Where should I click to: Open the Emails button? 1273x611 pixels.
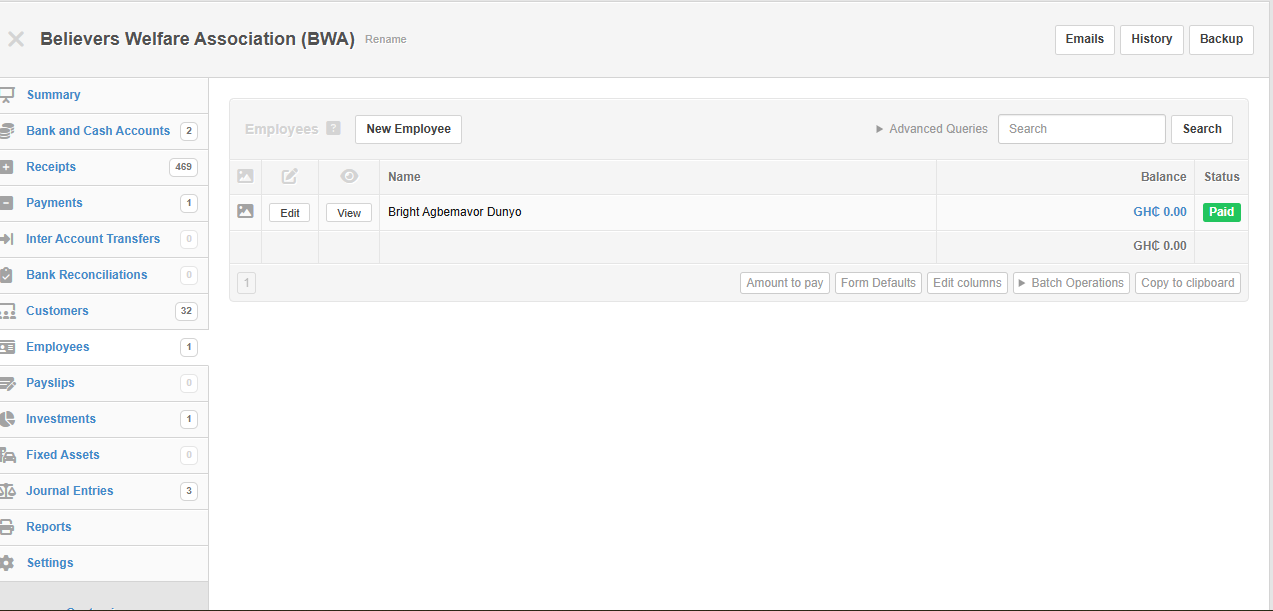click(x=1085, y=39)
